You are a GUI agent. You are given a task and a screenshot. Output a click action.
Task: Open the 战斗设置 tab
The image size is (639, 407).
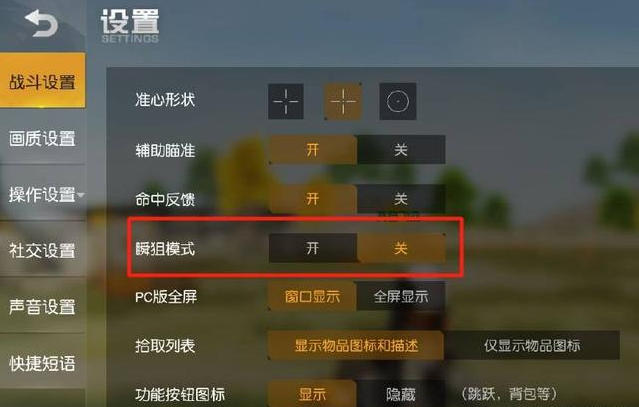click(42, 80)
